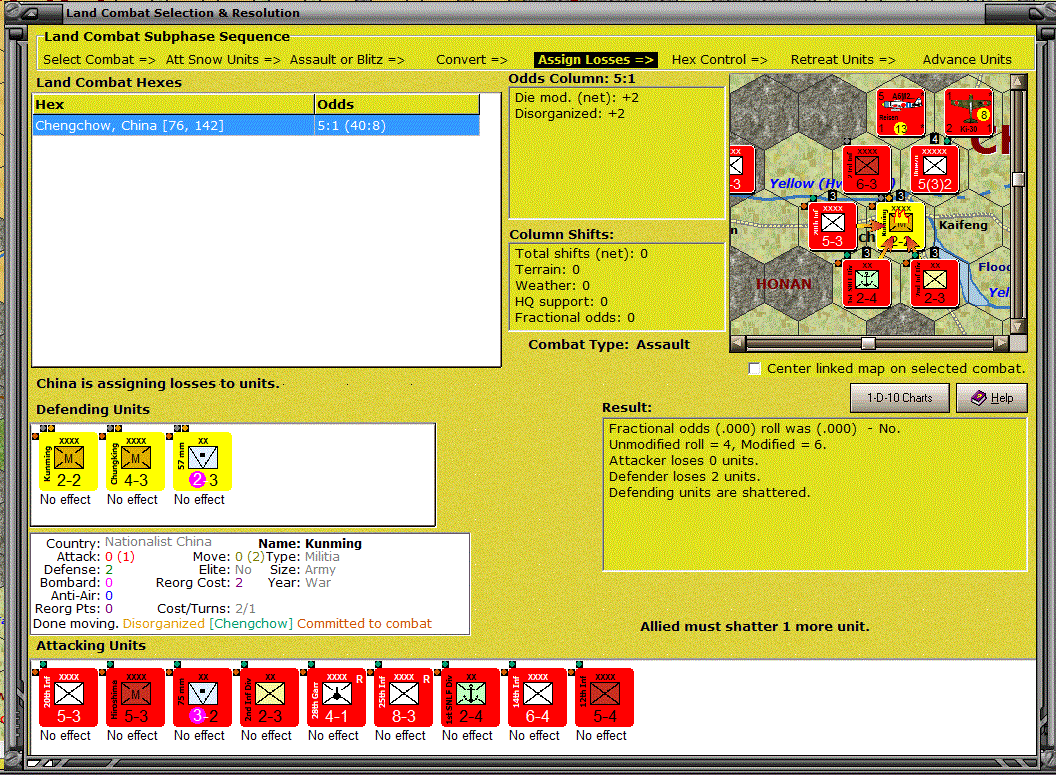This screenshot has width=1056, height=775.
Task: Move the mini-map horizontal scrollbar thumb
Action: point(868,343)
